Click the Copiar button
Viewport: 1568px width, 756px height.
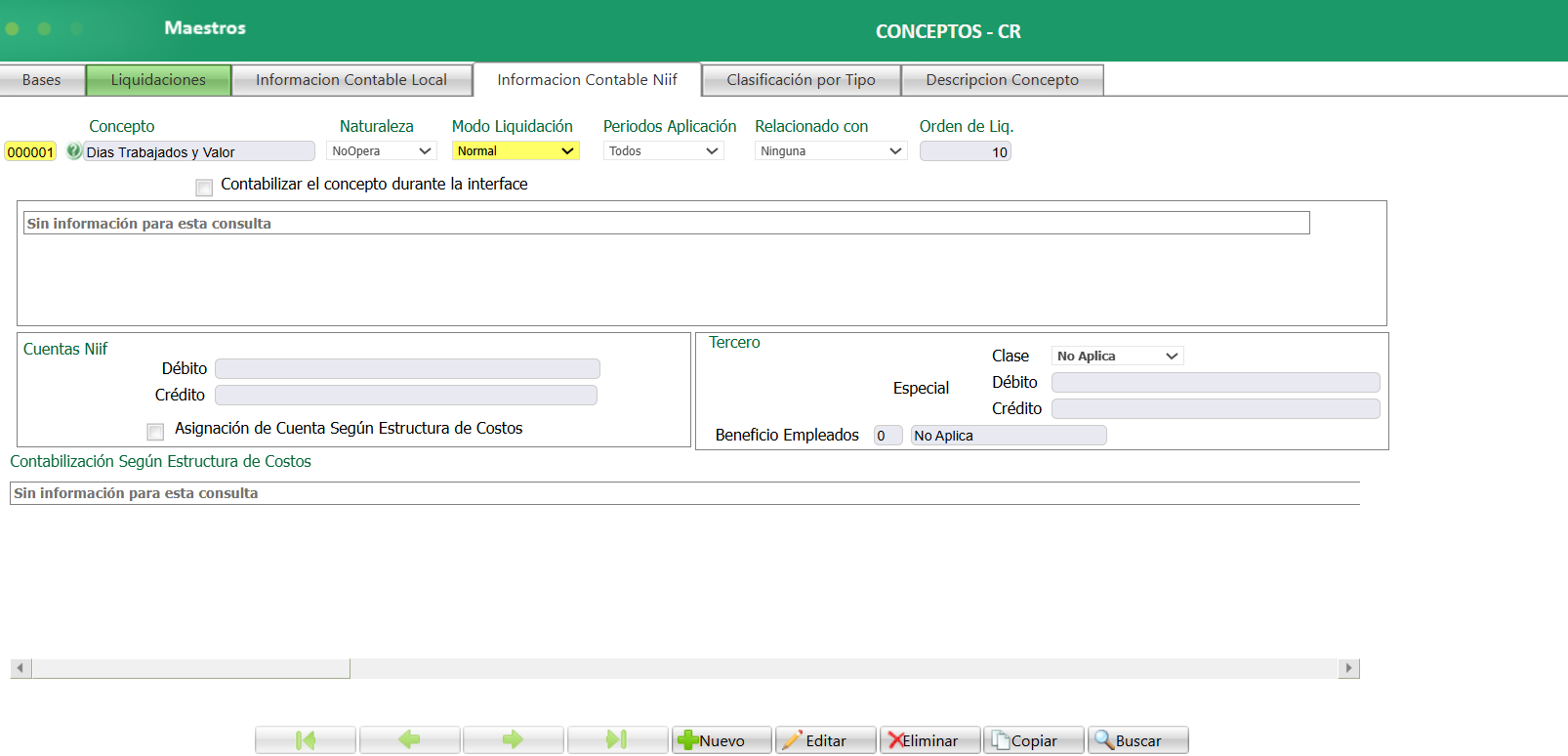[x=1034, y=740]
